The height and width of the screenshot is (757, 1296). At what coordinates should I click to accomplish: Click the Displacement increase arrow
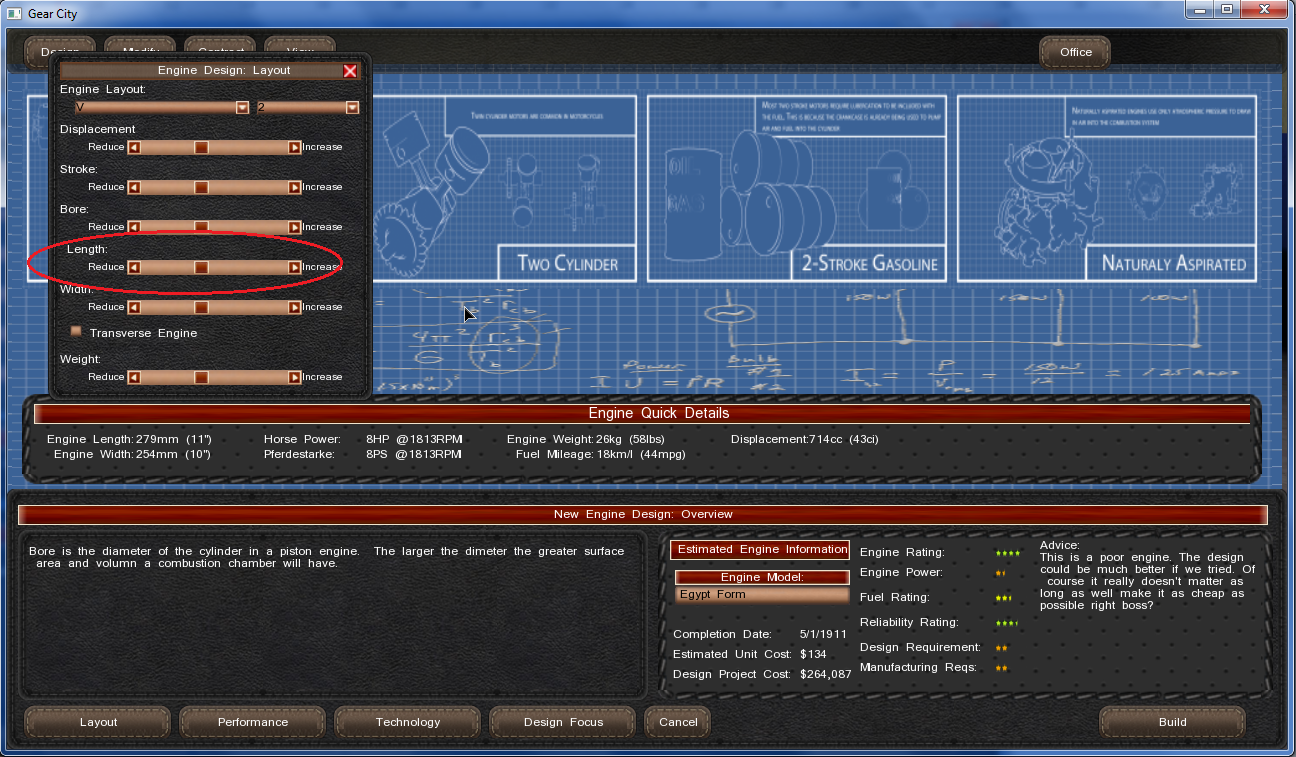pyautogui.click(x=294, y=147)
